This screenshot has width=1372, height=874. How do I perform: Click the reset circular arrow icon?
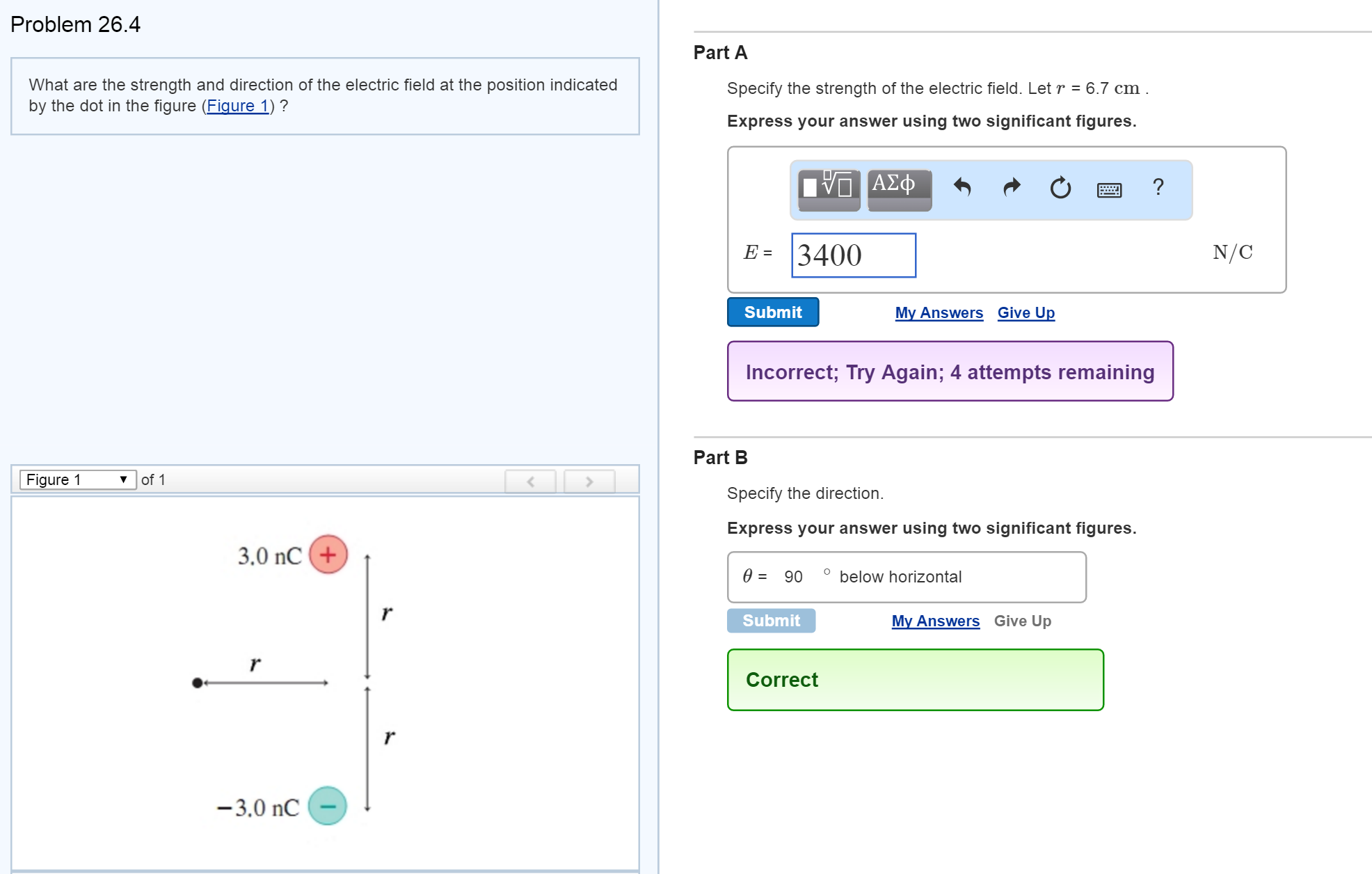1060,188
